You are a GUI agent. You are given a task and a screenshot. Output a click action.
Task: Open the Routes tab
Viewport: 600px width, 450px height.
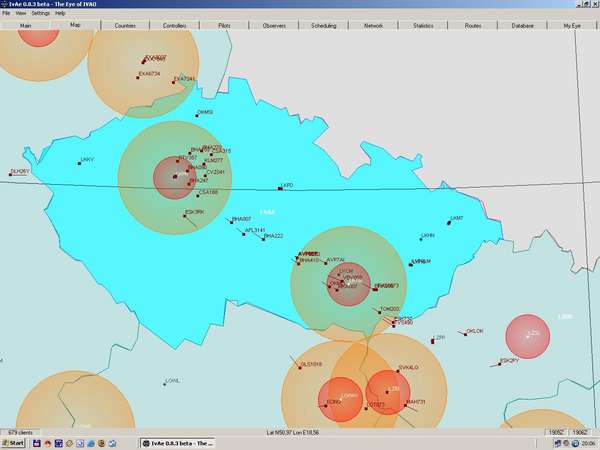point(473,26)
